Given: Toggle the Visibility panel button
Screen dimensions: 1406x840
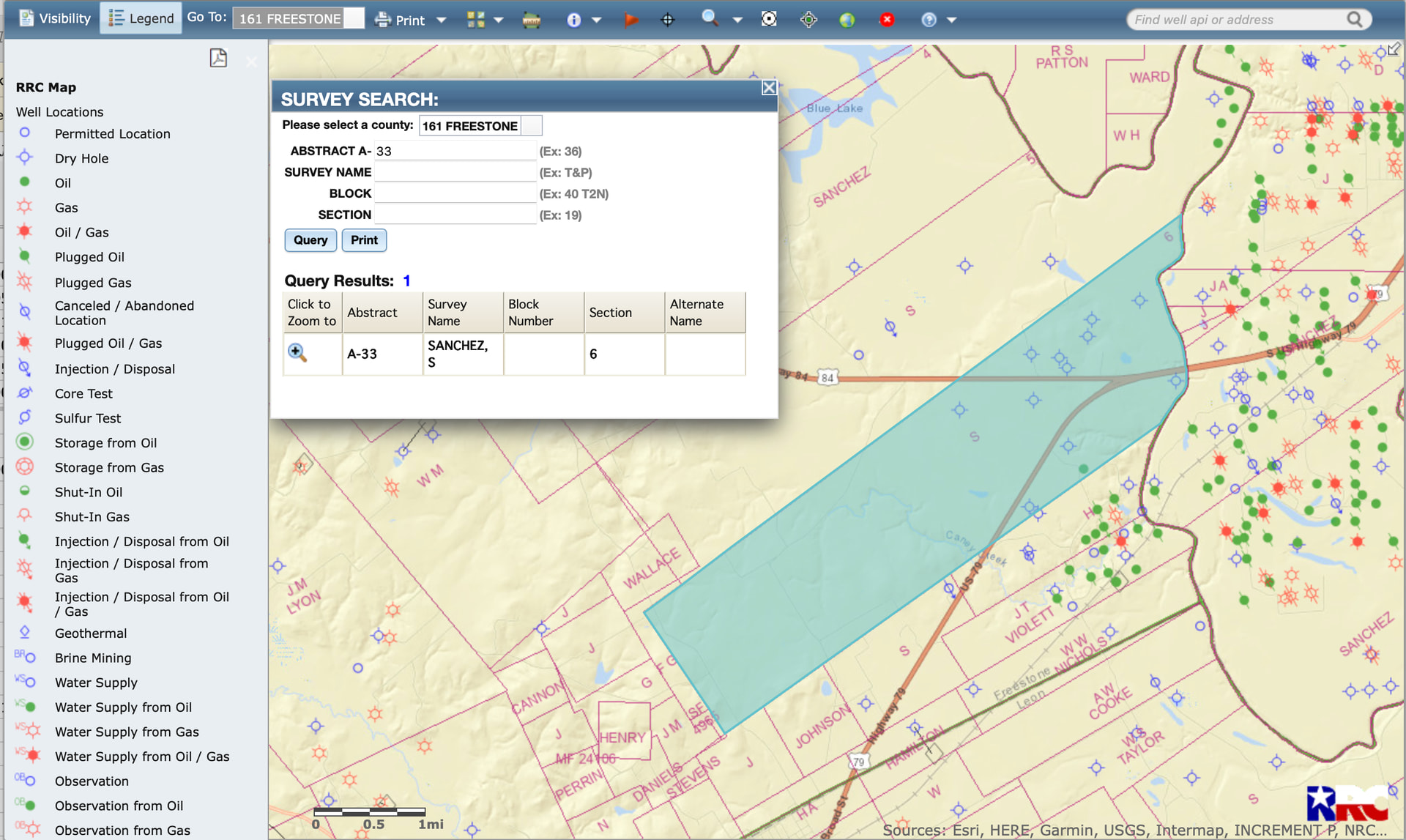Looking at the screenshot, I should pos(56,18).
